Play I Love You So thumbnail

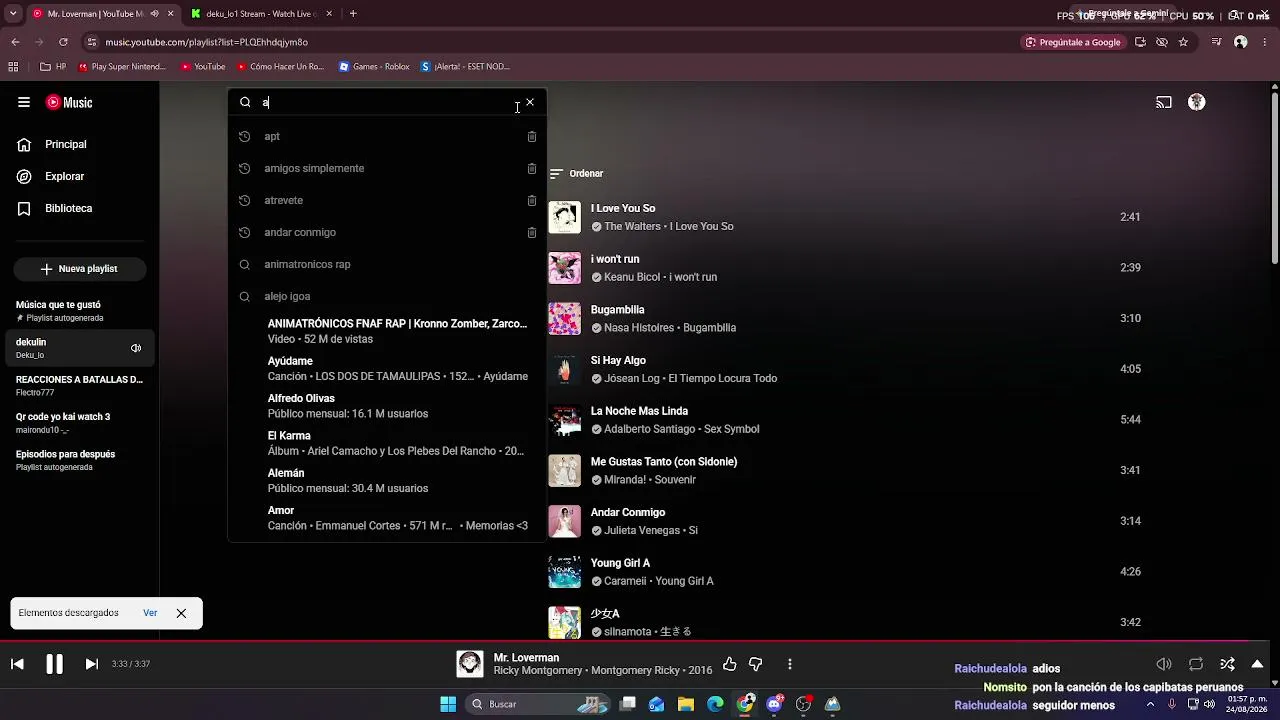click(565, 217)
